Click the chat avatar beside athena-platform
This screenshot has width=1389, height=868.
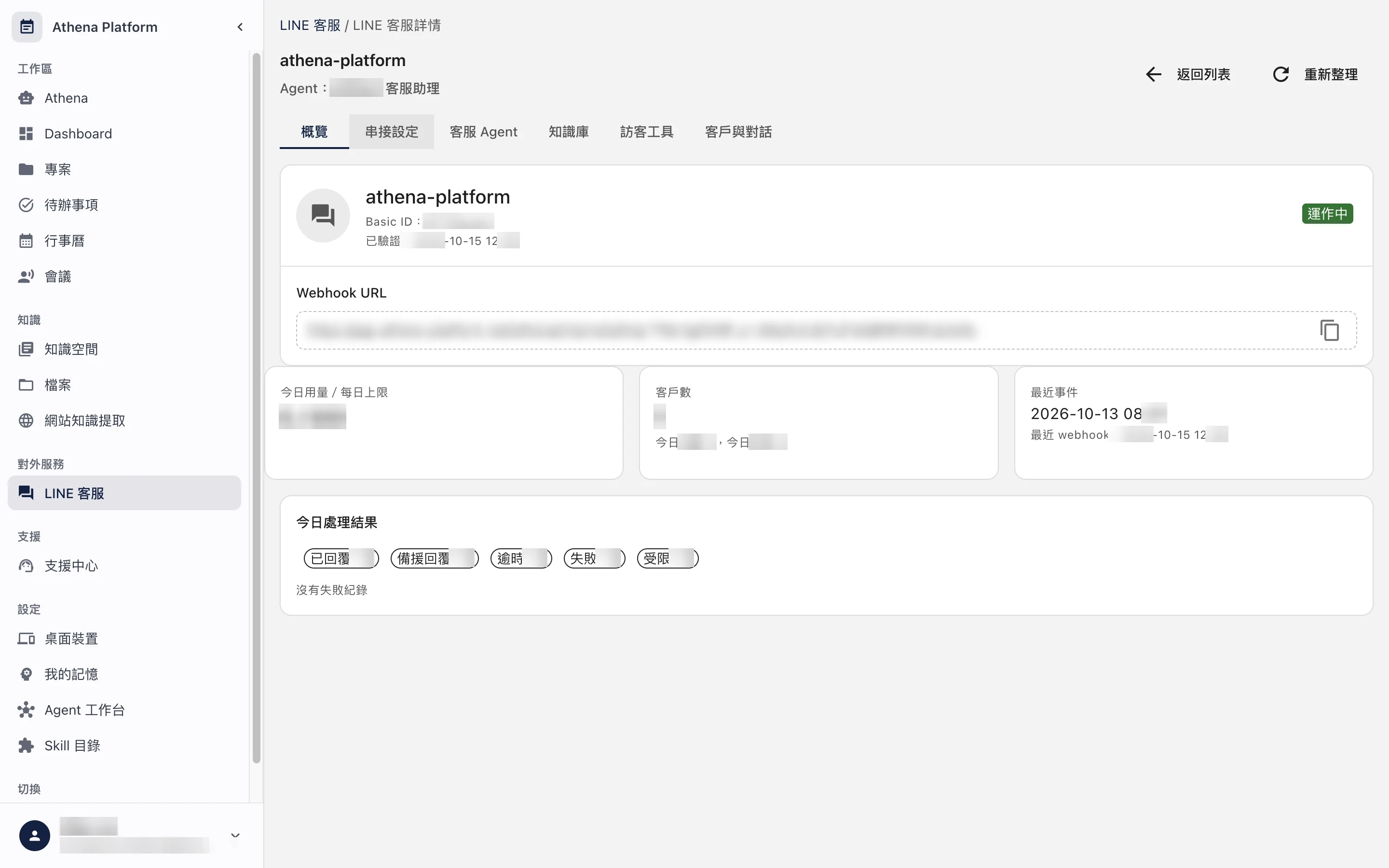[x=323, y=215]
